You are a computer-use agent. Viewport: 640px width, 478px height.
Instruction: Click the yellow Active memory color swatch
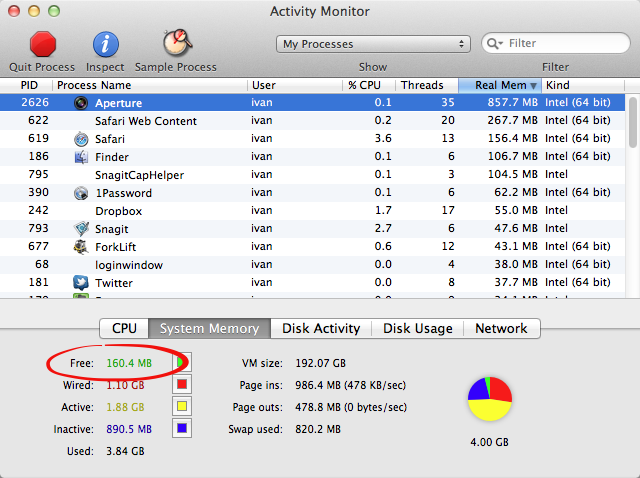point(182,406)
